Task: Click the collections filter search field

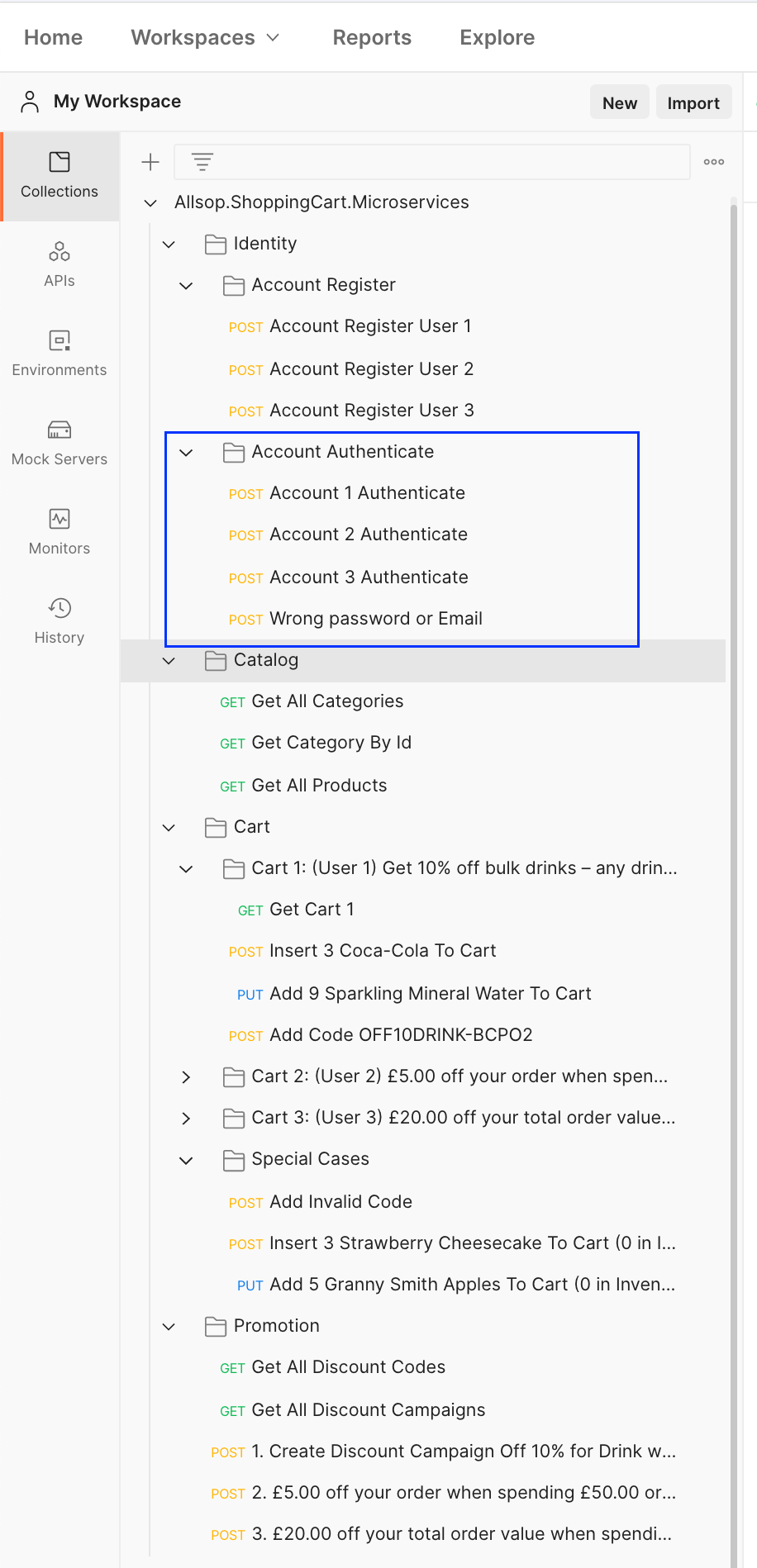Action: pos(432,162)
